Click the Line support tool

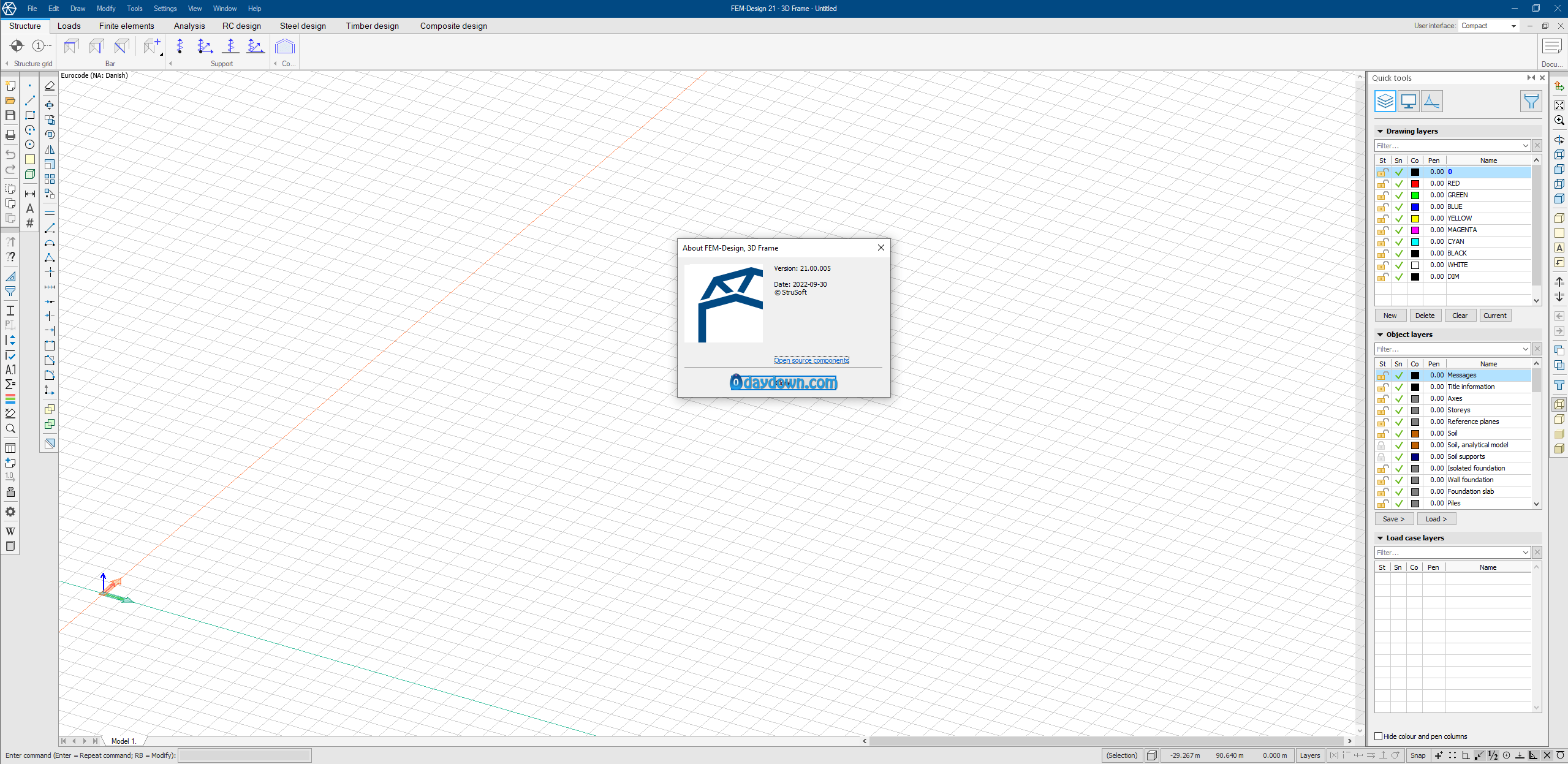click(230, 46)
